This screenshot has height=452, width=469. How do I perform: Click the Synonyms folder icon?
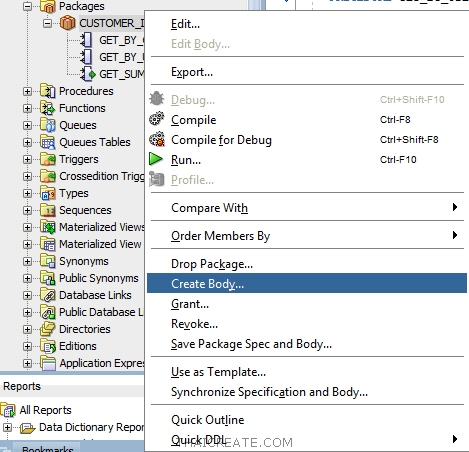tap(48, 261)
